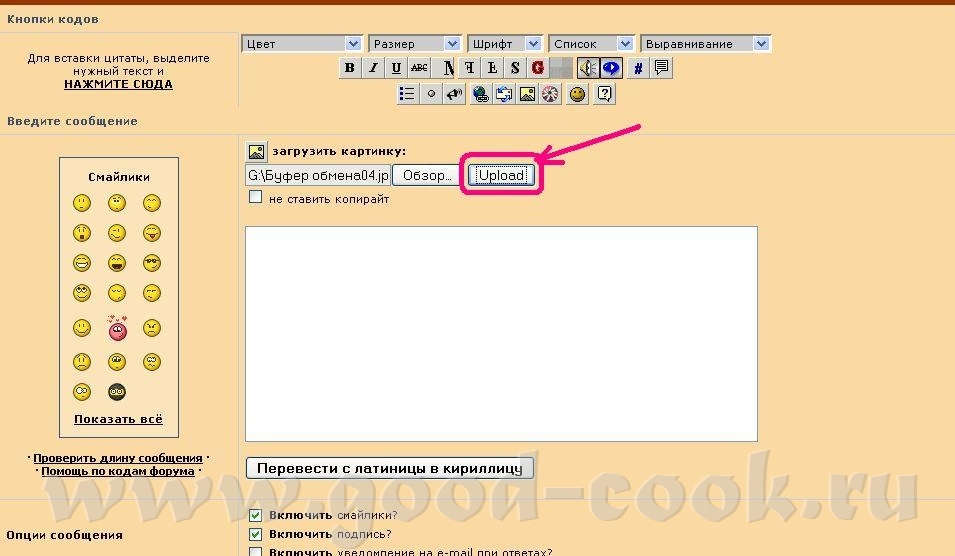Click 'Перевести с латиницы в кириллицу' button

point(390,468)
